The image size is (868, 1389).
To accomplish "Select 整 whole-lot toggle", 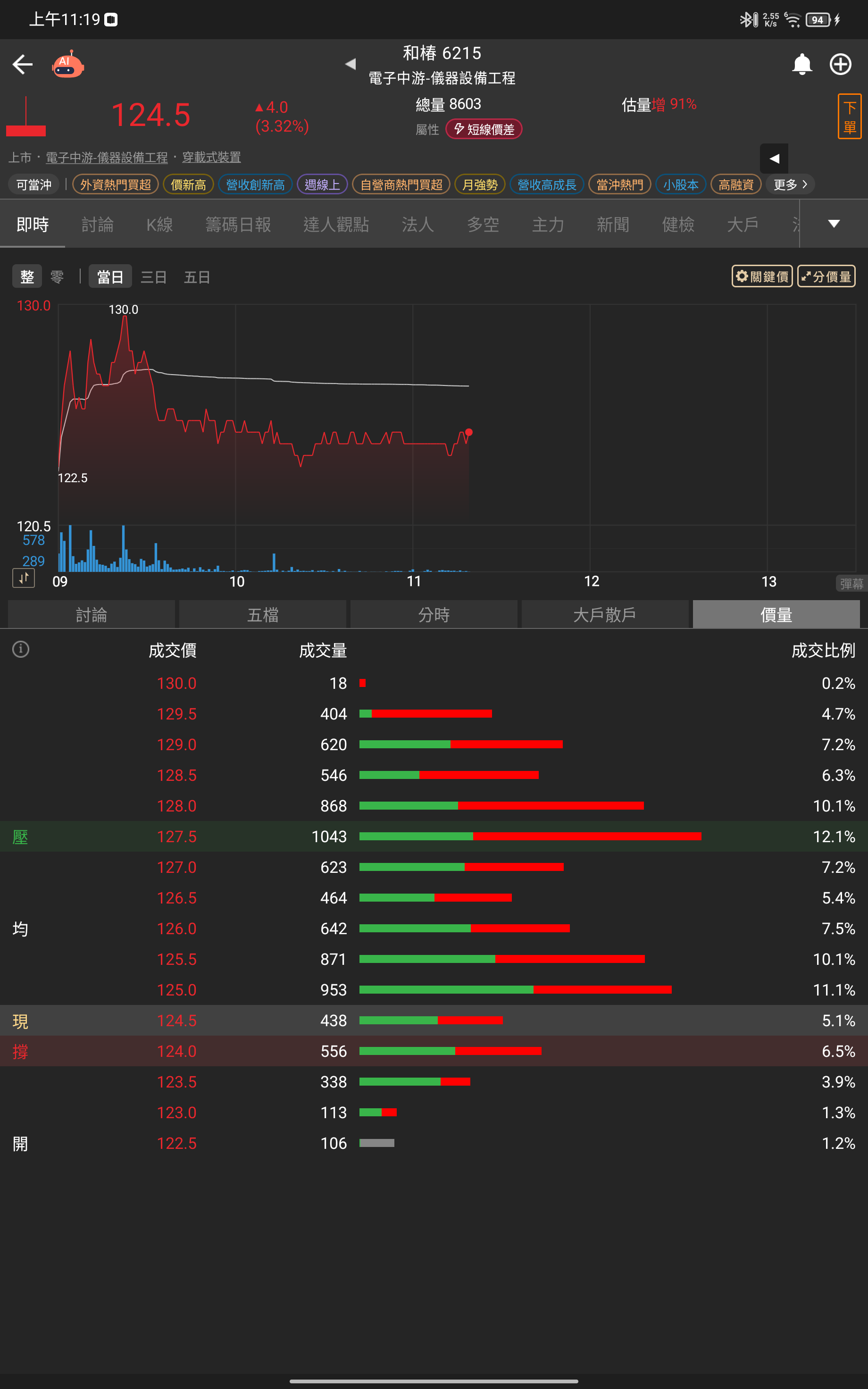I will 27,277.
